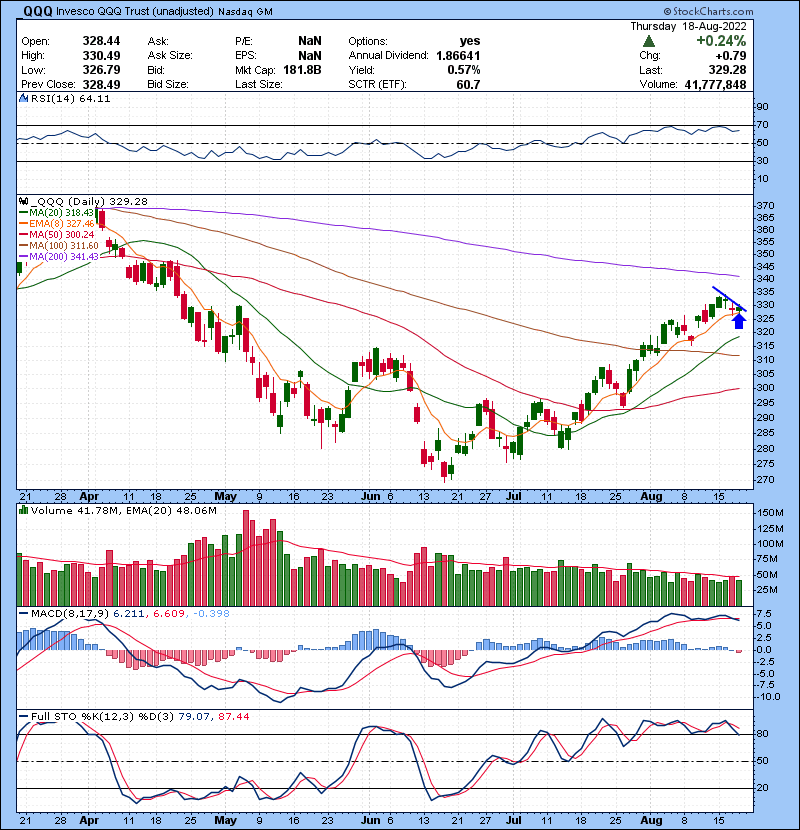Click the candlestick icon beside QQQ (Daily)

(23, 201)
